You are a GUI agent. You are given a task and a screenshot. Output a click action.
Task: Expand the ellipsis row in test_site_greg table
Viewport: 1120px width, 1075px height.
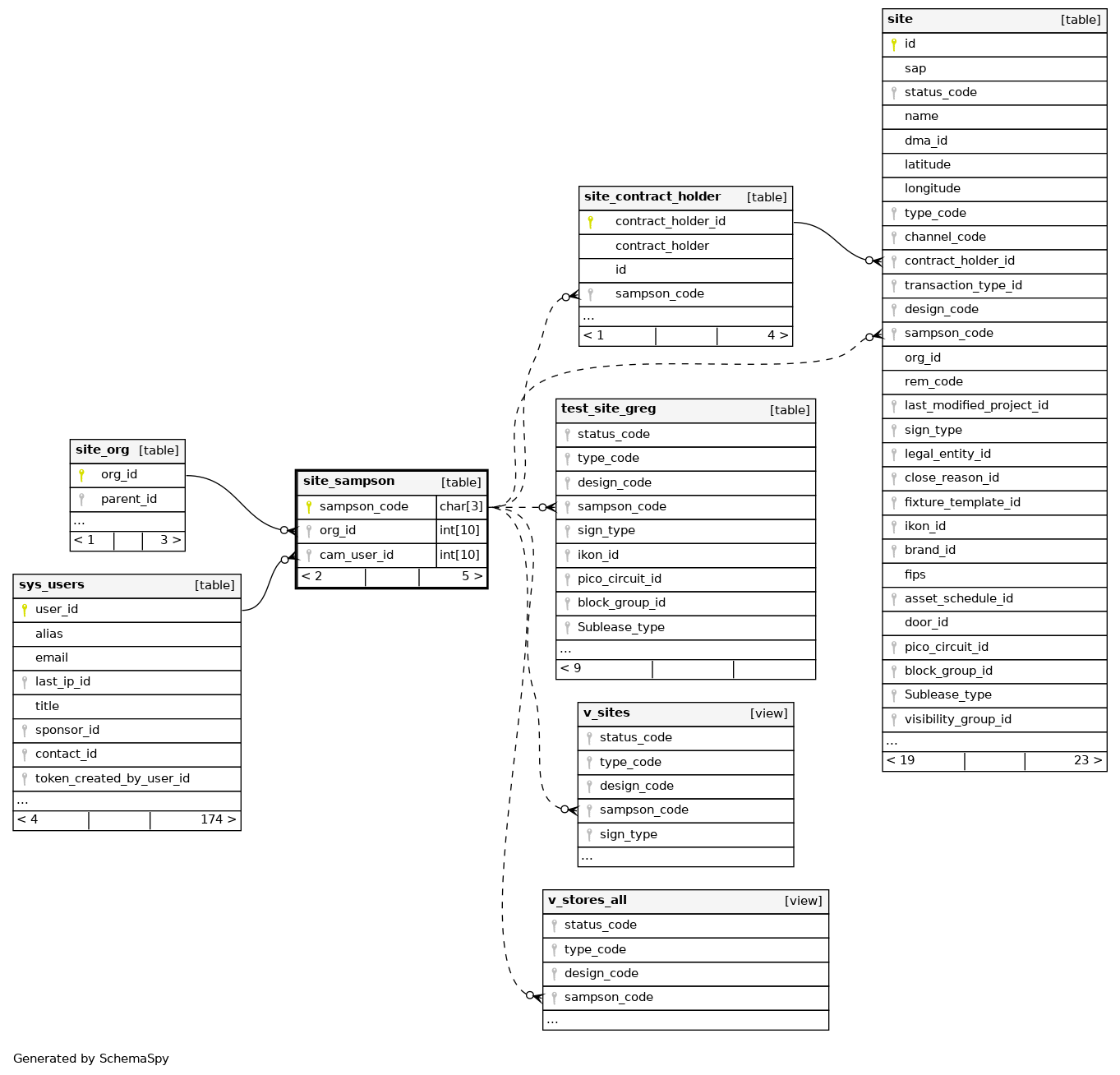click(566, 650)
